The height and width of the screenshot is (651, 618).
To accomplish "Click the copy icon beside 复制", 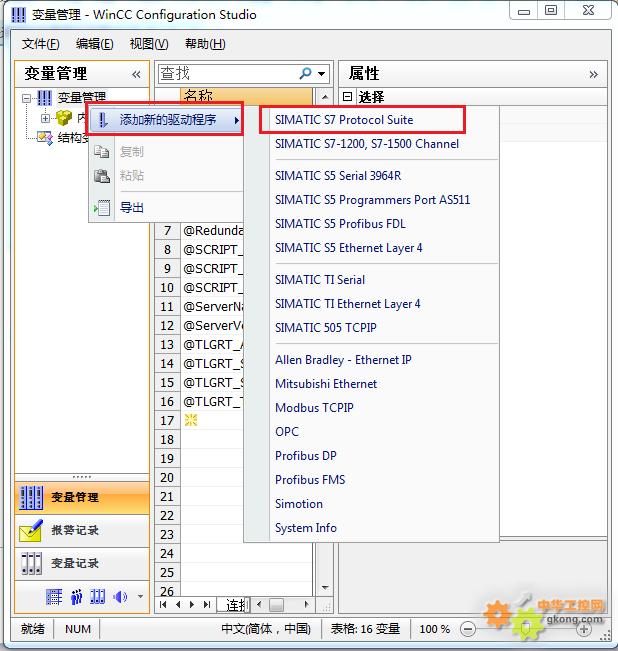I will (102, 152).
